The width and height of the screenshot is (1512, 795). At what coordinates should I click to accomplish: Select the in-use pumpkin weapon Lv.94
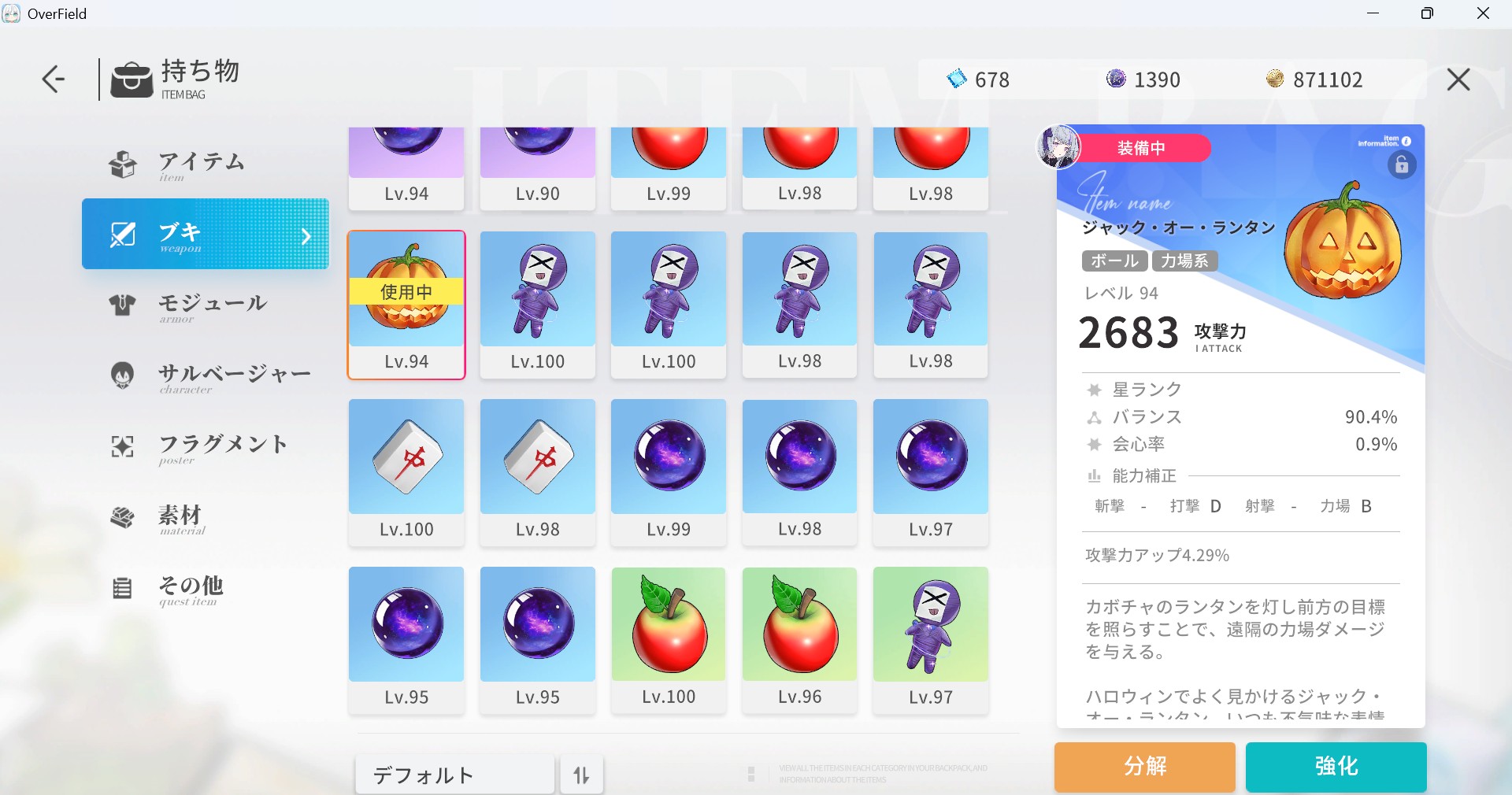pos(406,305)
